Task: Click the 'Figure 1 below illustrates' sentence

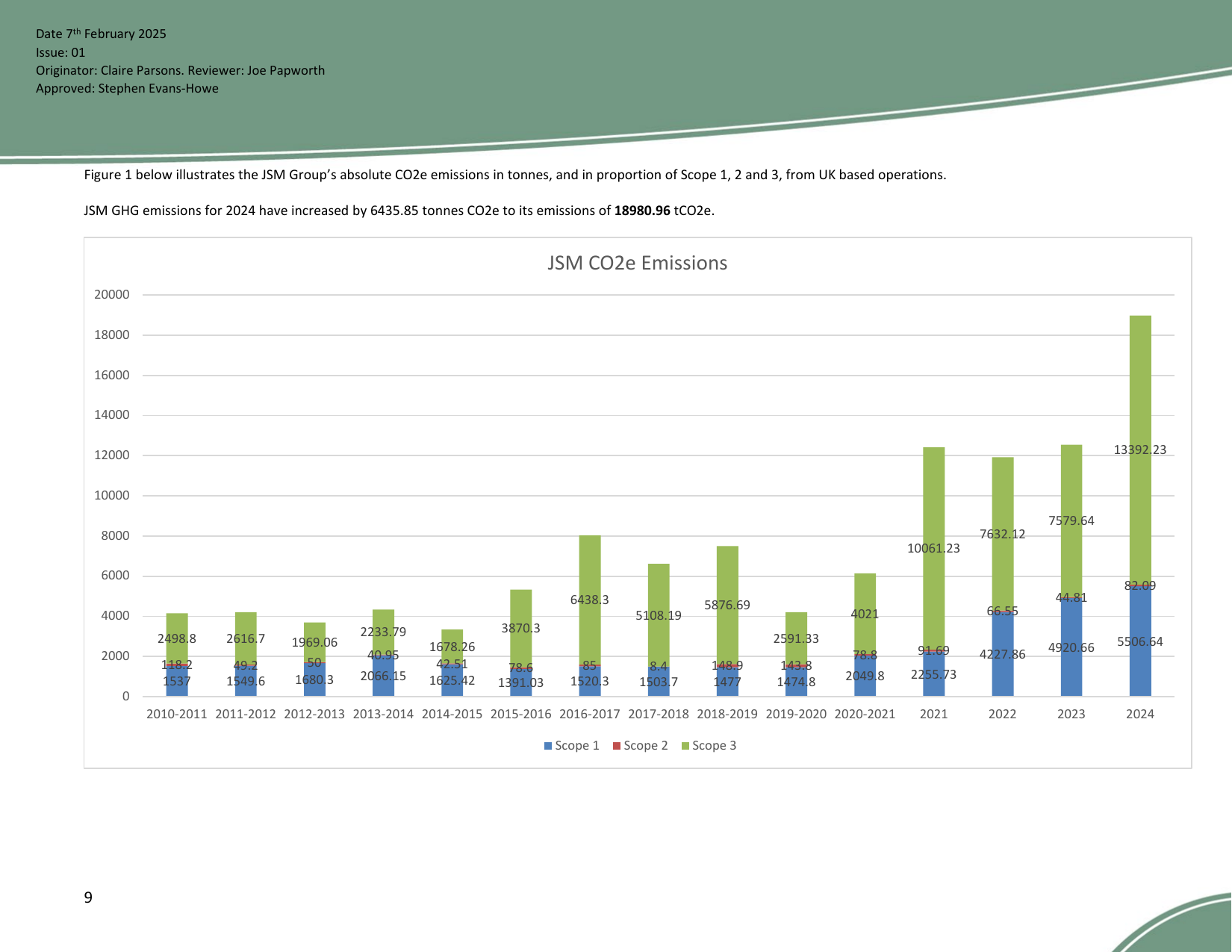Action: [x=515, y=175]
